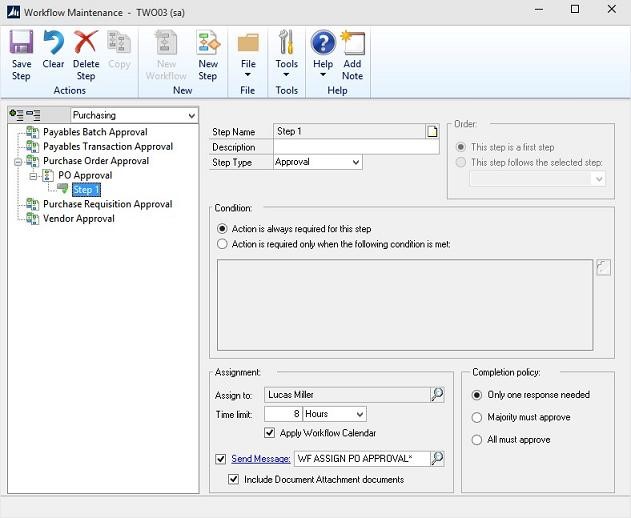
Task: Click the greyed Copy icon
Action: pyautogui.click(x=119, y=42)
